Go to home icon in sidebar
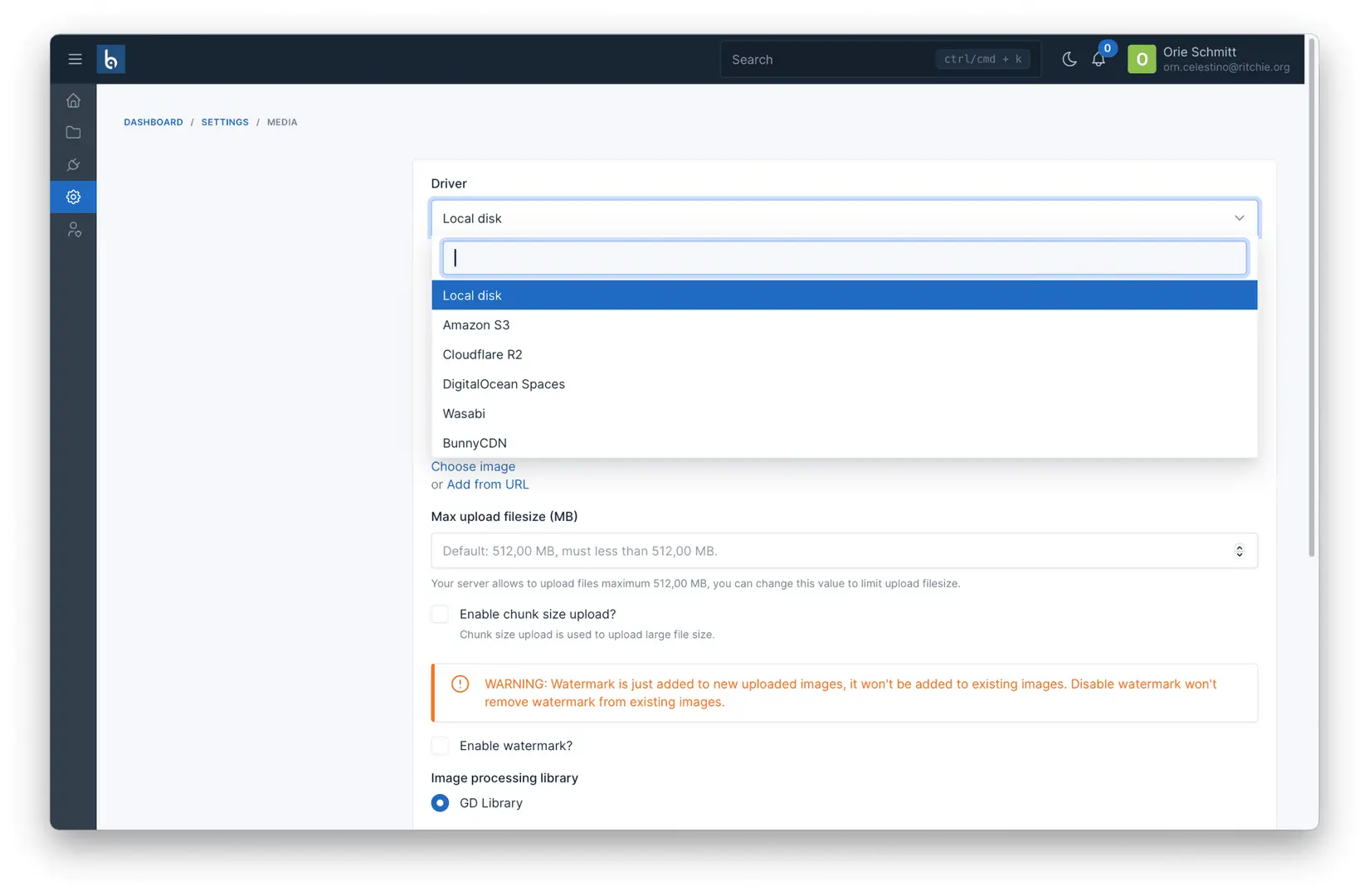 point(73,100)
